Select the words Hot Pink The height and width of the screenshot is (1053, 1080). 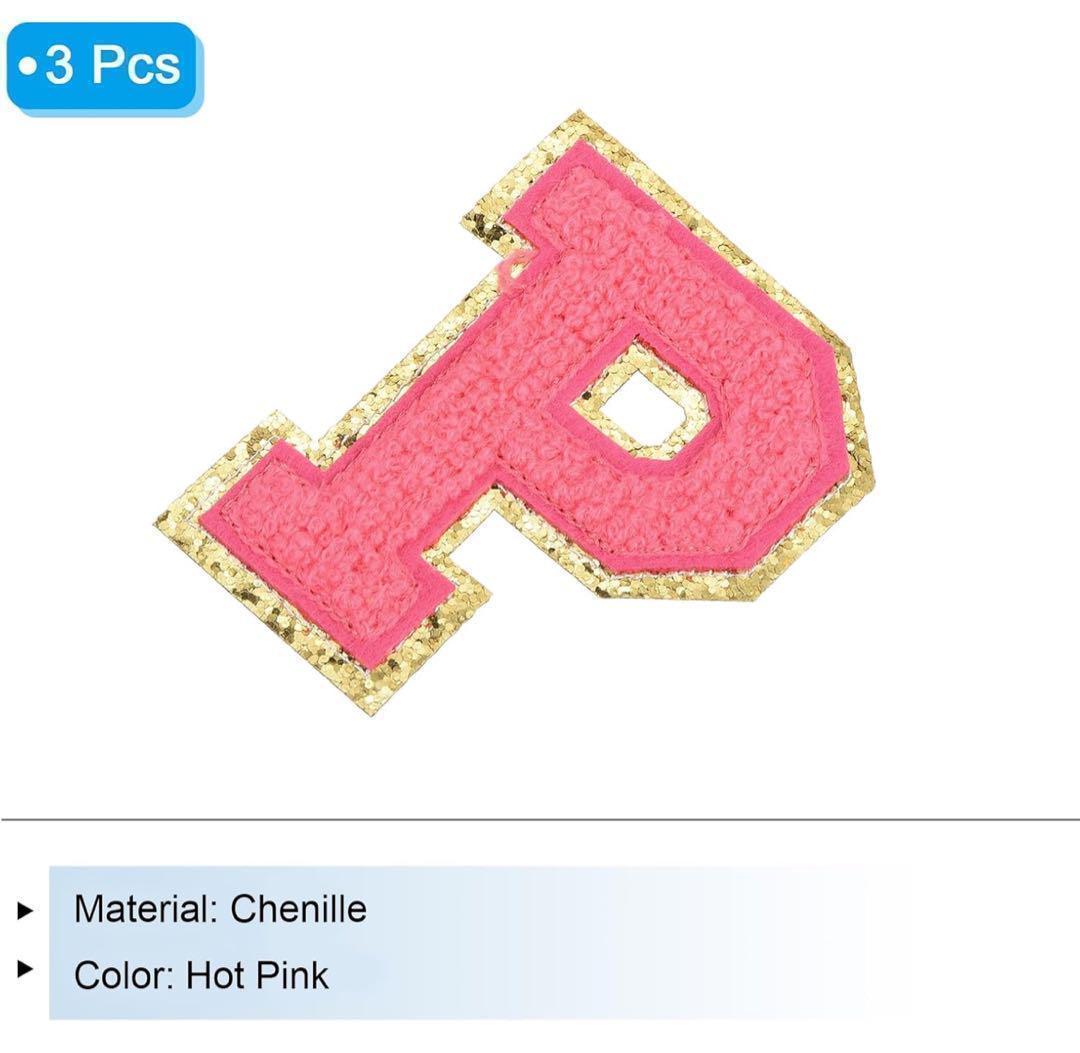coord(258,975)
